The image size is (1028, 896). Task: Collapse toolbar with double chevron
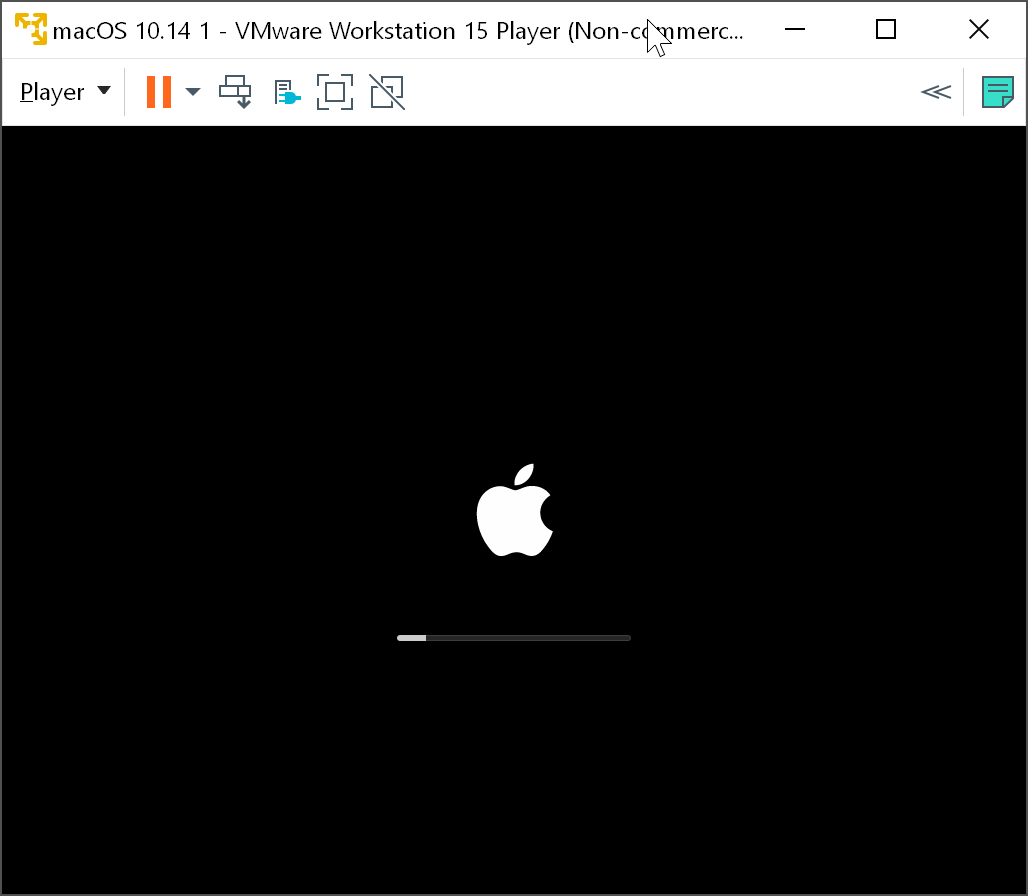936,92
